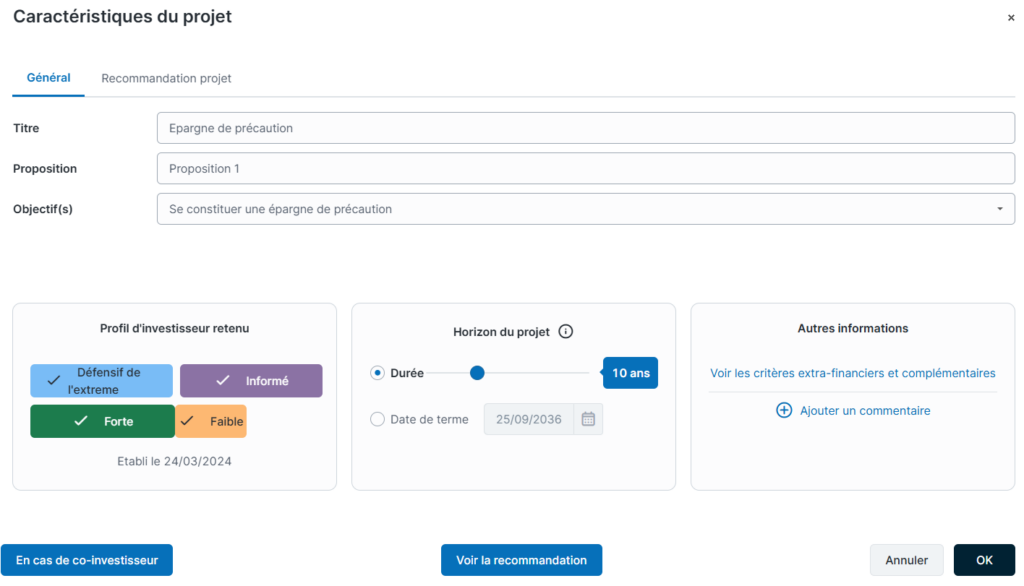
Task: Click the duration slider handle
Action: pos(477,373)
